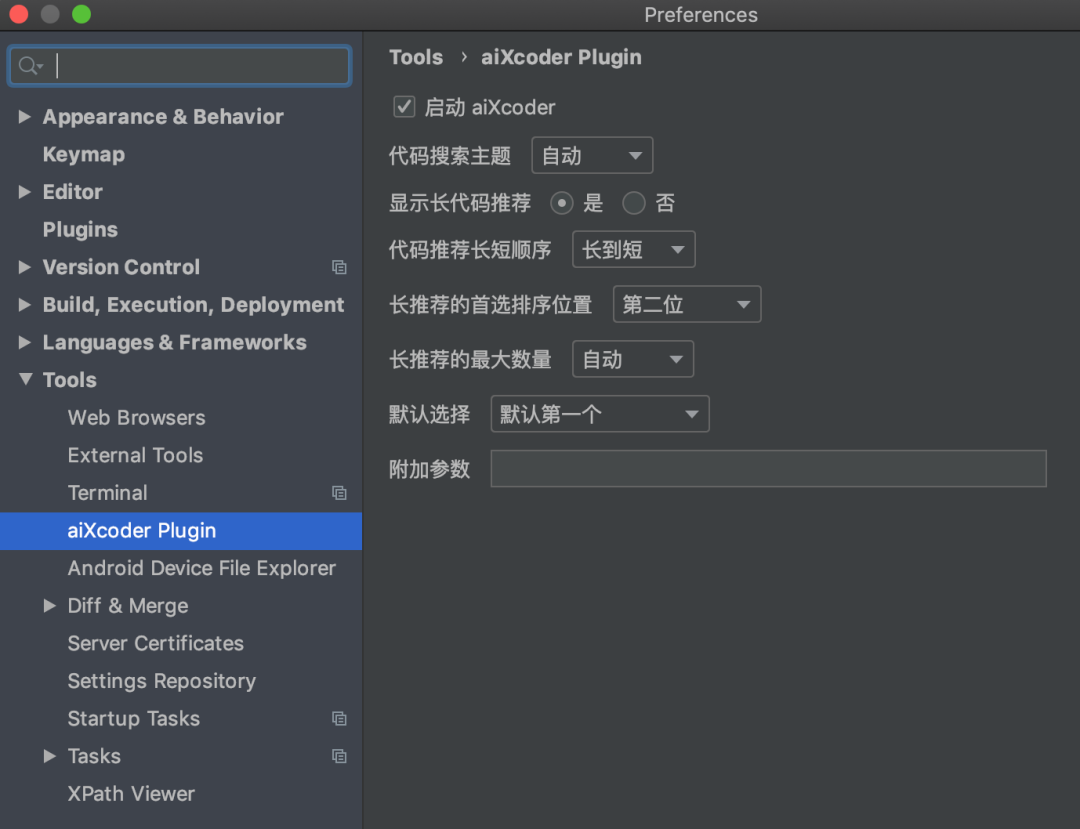The height and width of the screenshot is (829, 1080).
Task: Open the 长推荐的首选排序位置 dropdown showing 第二位
Action: [x=686, y=304]
